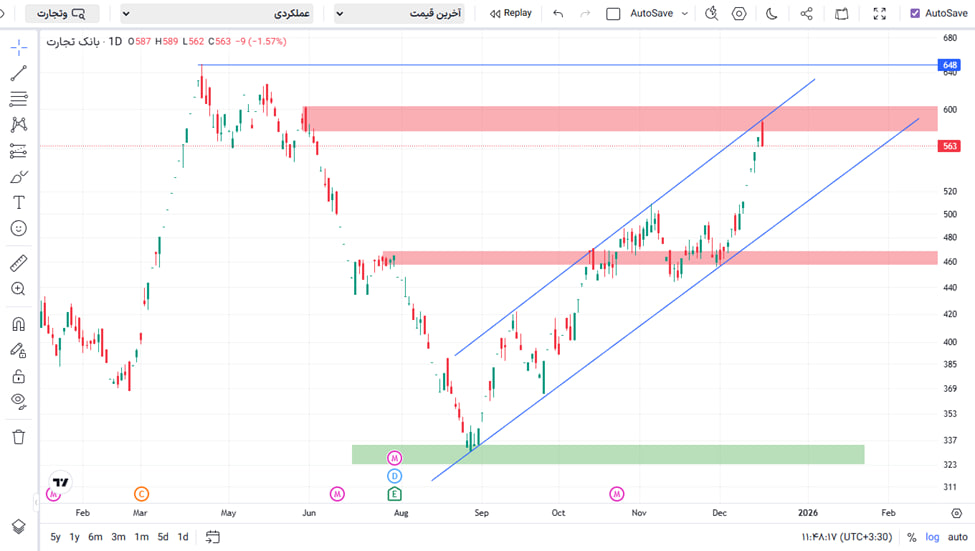Viewport: 975px width, 551px height.
Task: Open the وتجارت symbol search
Action: coord(62,13)
